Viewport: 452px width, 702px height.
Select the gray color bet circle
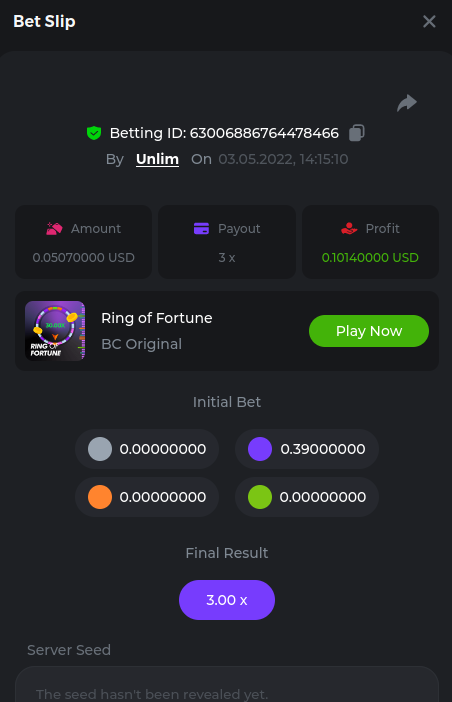click(100, 449)
